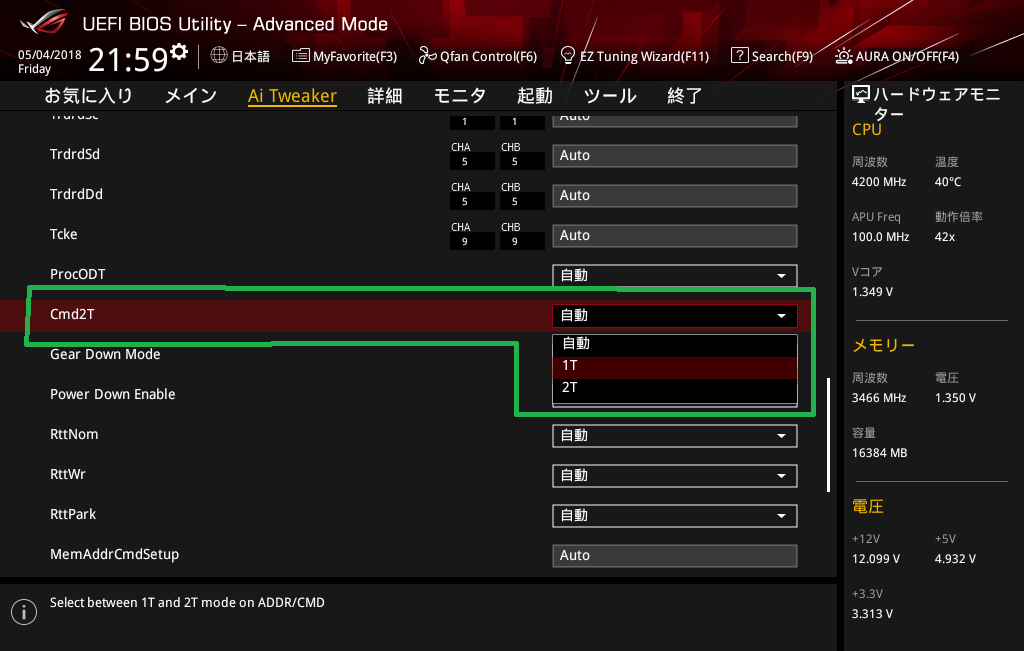Select the TrdrdDd setting label

[x=76, y=195]
